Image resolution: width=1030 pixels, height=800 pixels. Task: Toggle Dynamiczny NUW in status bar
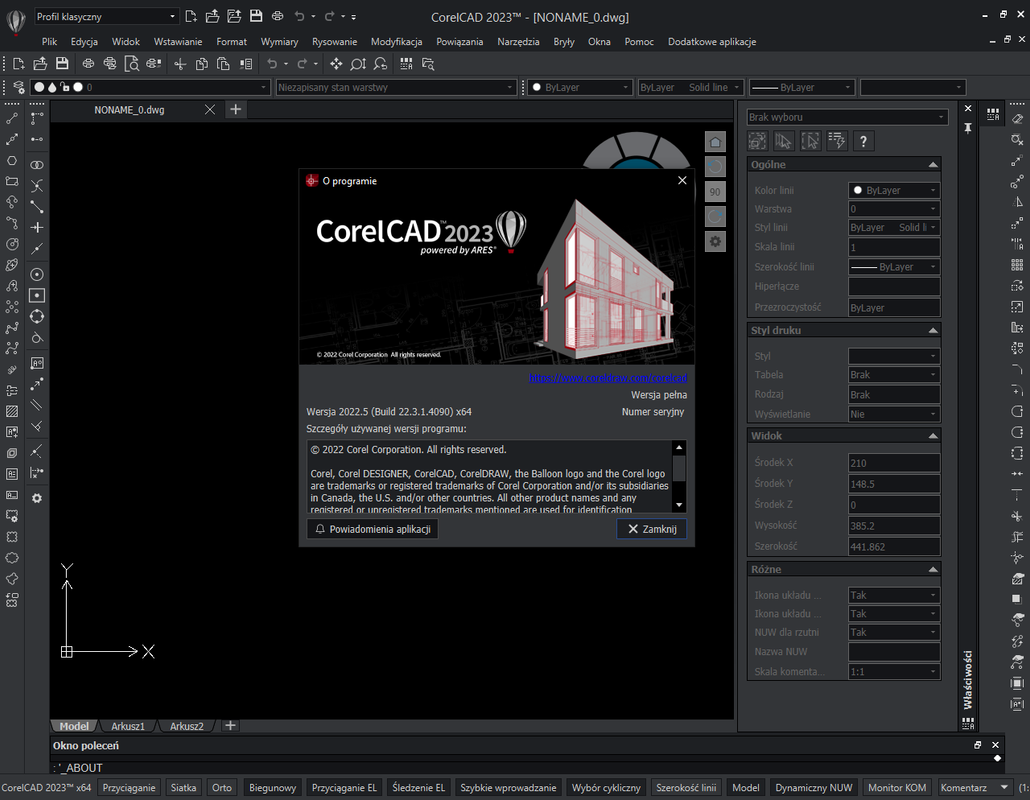(813, 788)
